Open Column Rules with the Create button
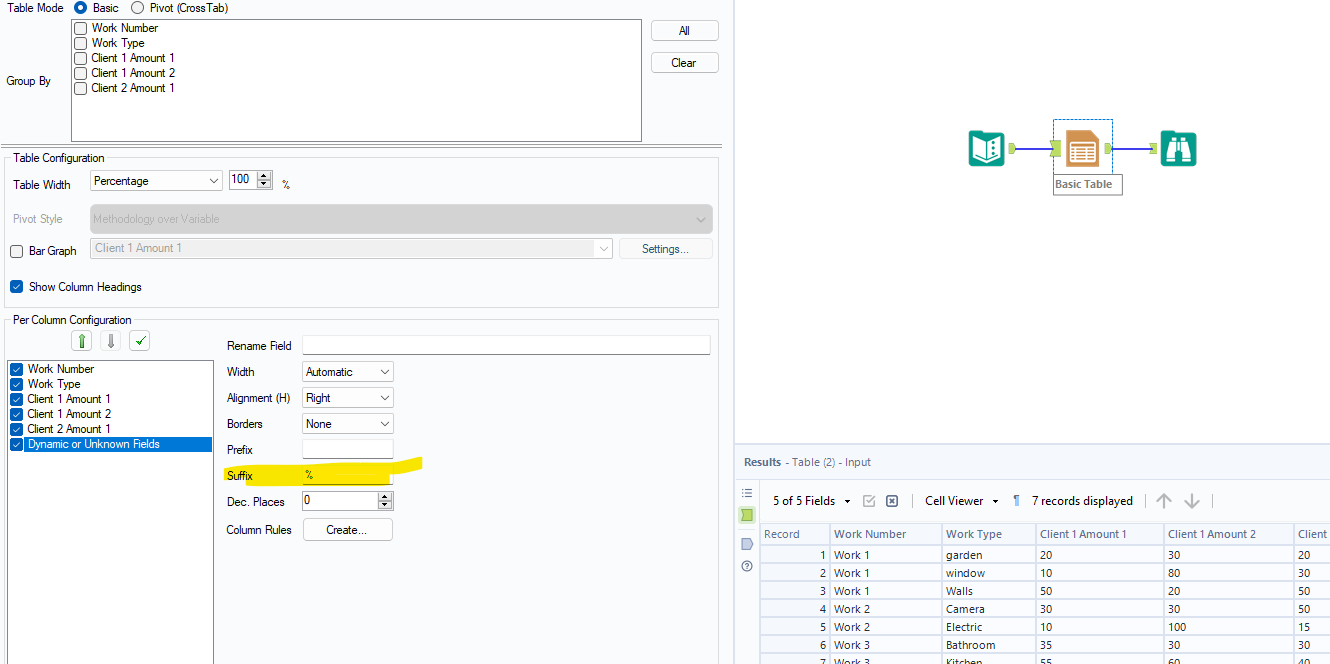This screenshot has width=1330, height=664. point(347,529)
